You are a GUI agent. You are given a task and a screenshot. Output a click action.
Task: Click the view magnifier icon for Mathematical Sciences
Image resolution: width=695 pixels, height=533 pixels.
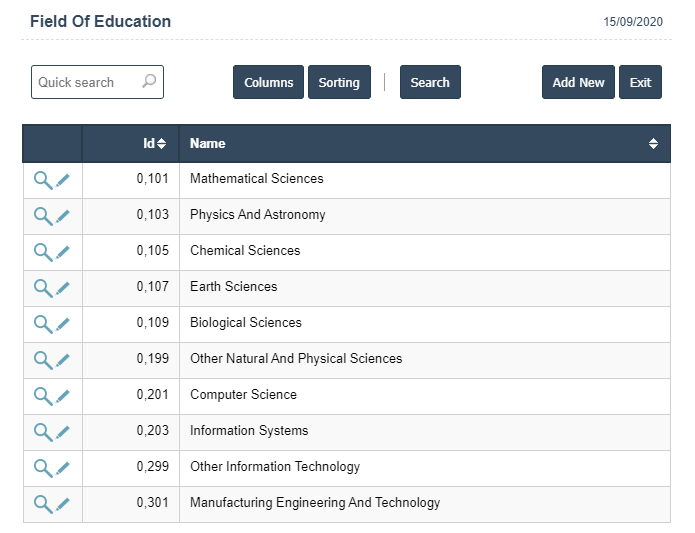pyautogui.click(x=43, y=180)
